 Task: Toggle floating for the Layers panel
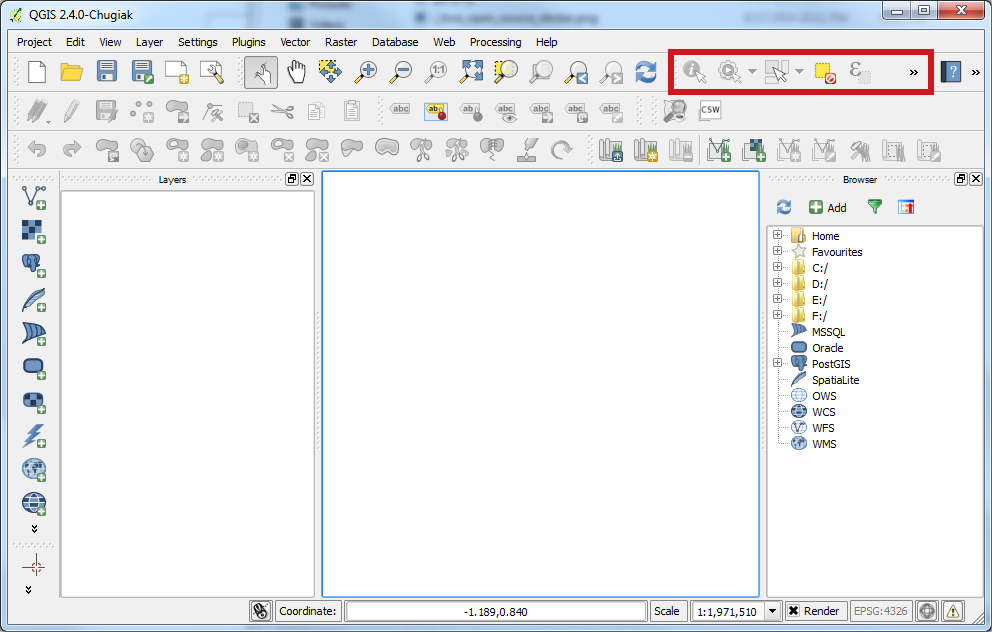291,179
